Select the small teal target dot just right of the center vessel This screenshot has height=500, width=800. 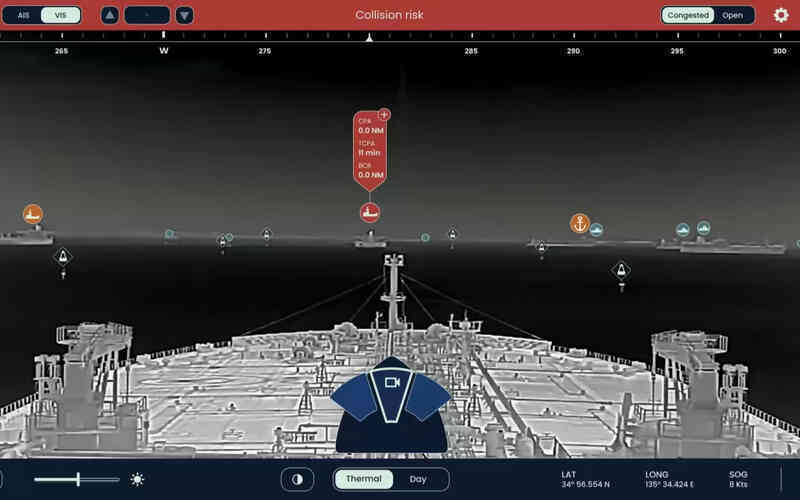(x=425, y=237)
